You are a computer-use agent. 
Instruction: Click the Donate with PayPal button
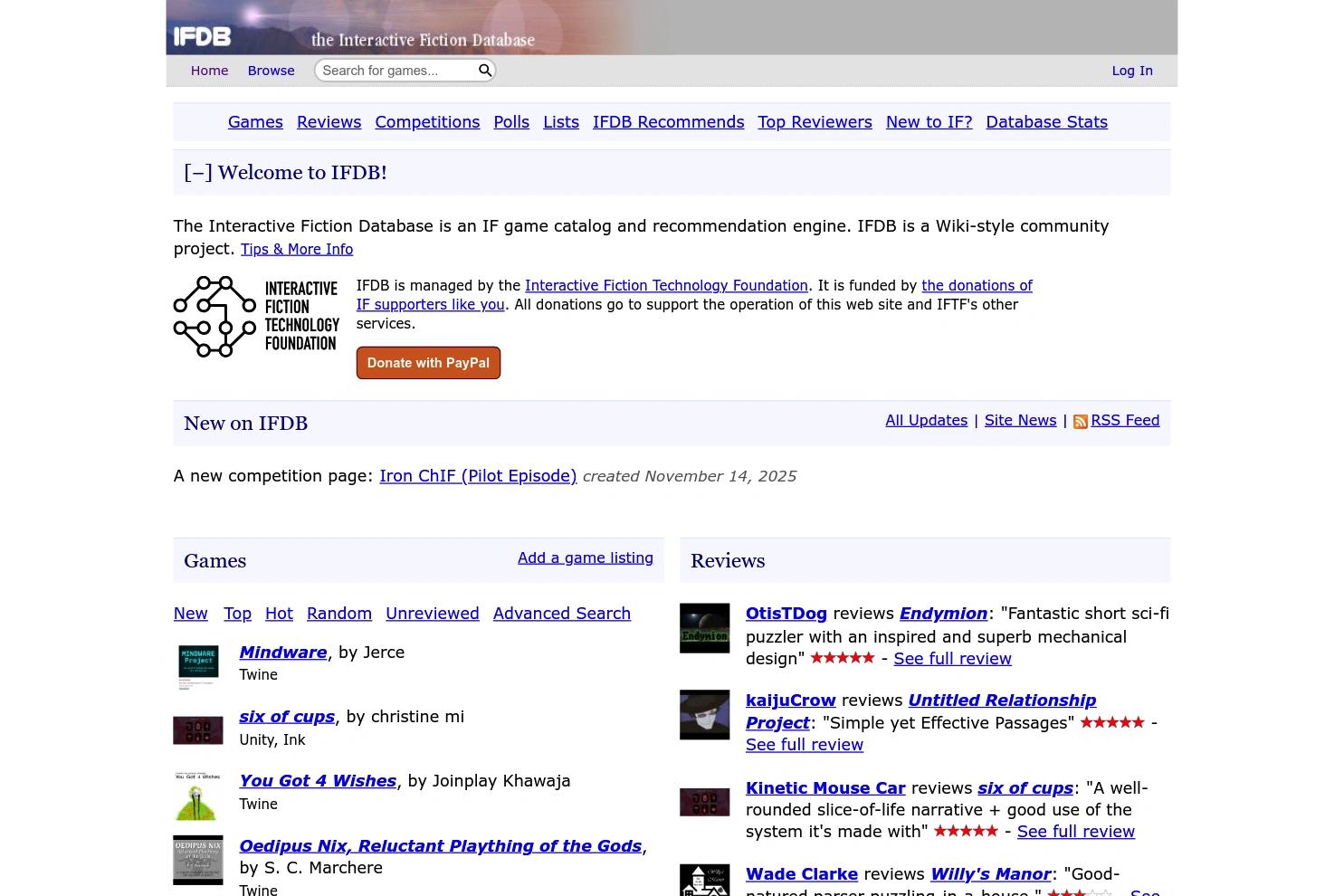click(428, 363)
